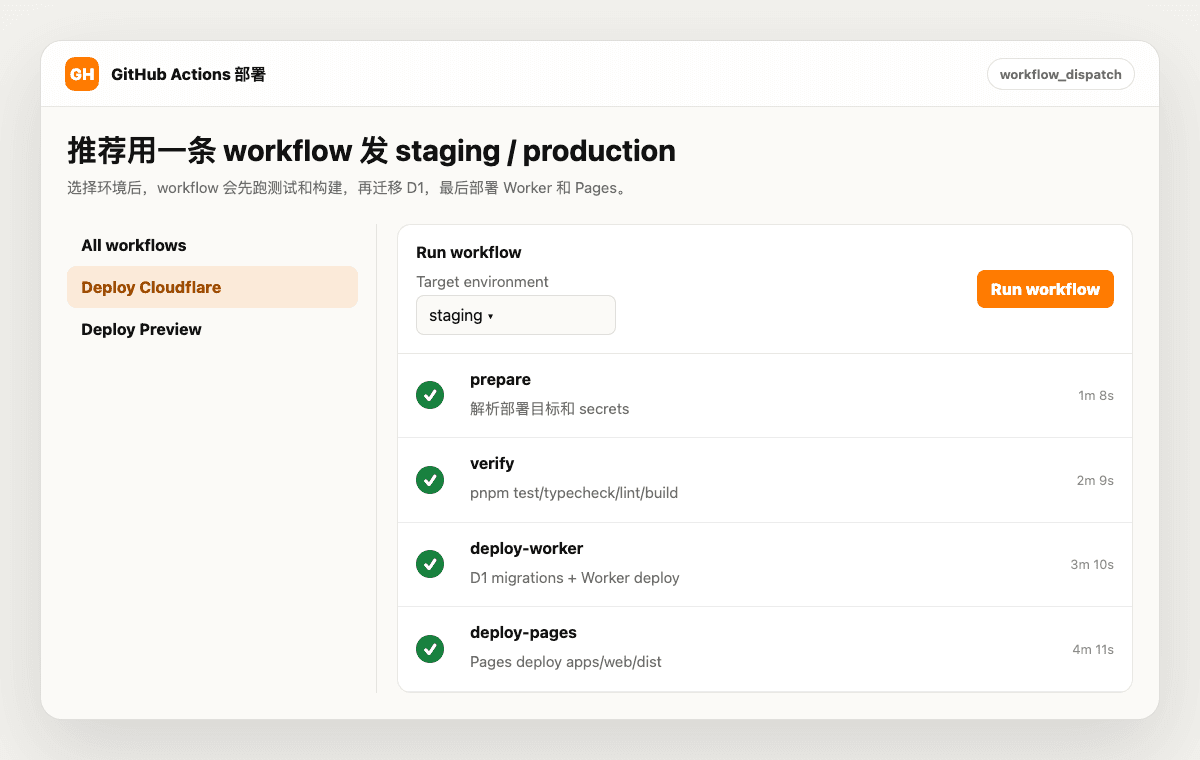Click the 'Run workflow' section heading
1200x760 pixels.
coord(469,252)
